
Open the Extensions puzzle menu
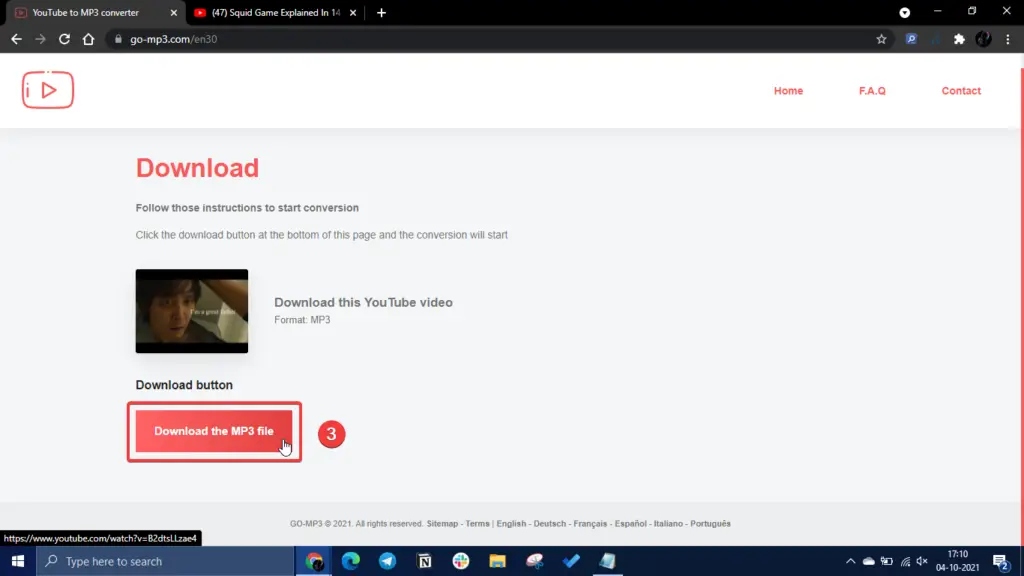(x=959, y=39)
